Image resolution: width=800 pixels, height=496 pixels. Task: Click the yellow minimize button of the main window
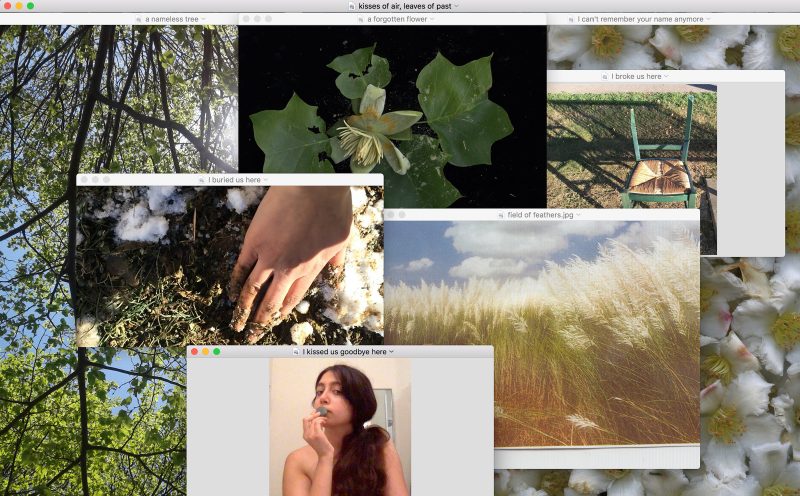18,6
